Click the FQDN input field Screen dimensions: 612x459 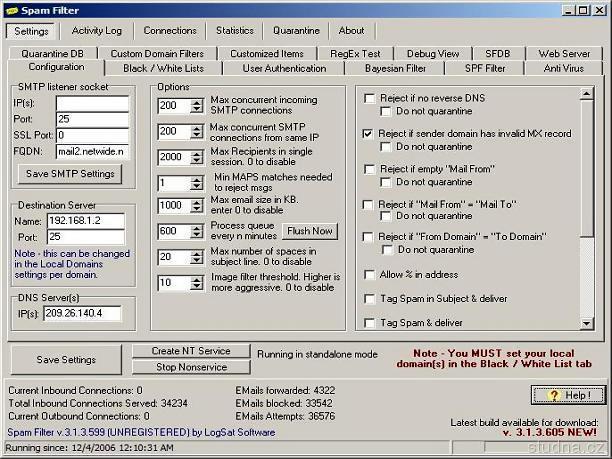91,151
